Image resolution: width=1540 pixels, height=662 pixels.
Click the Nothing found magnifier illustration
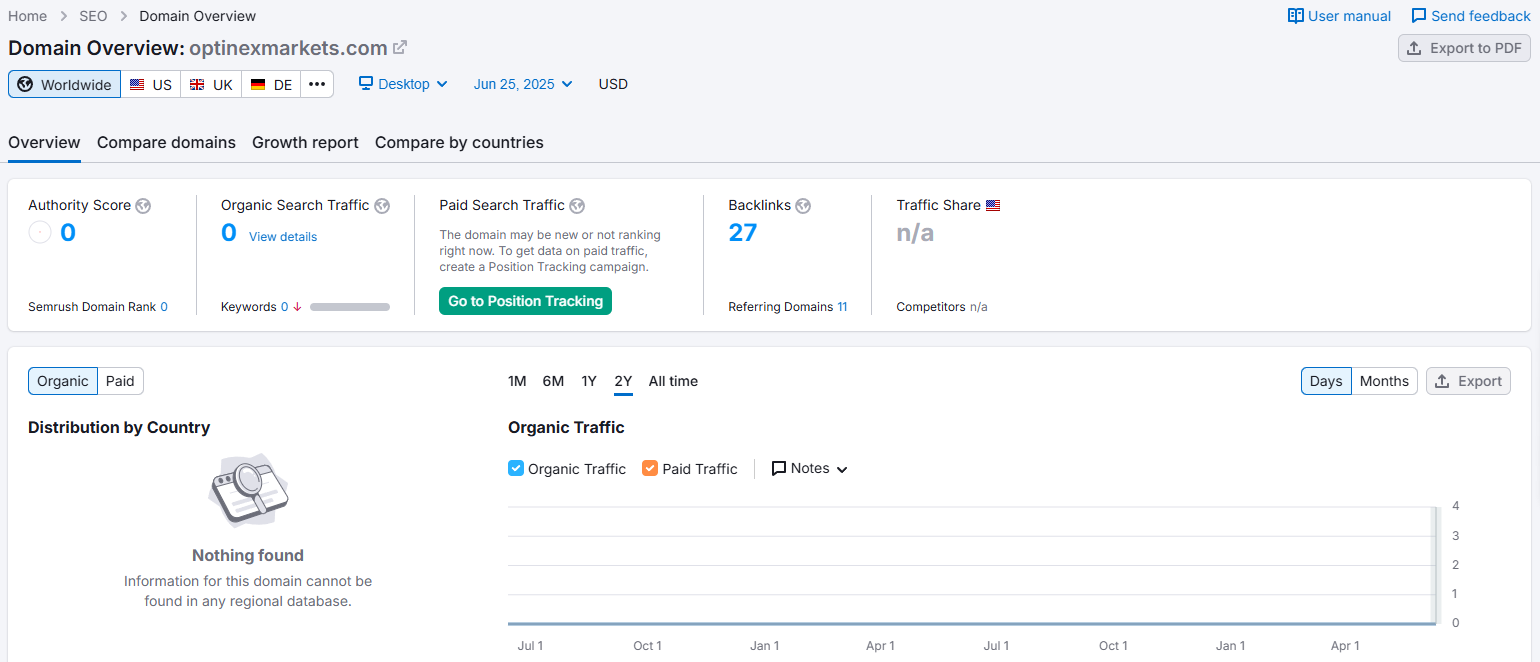248,490
